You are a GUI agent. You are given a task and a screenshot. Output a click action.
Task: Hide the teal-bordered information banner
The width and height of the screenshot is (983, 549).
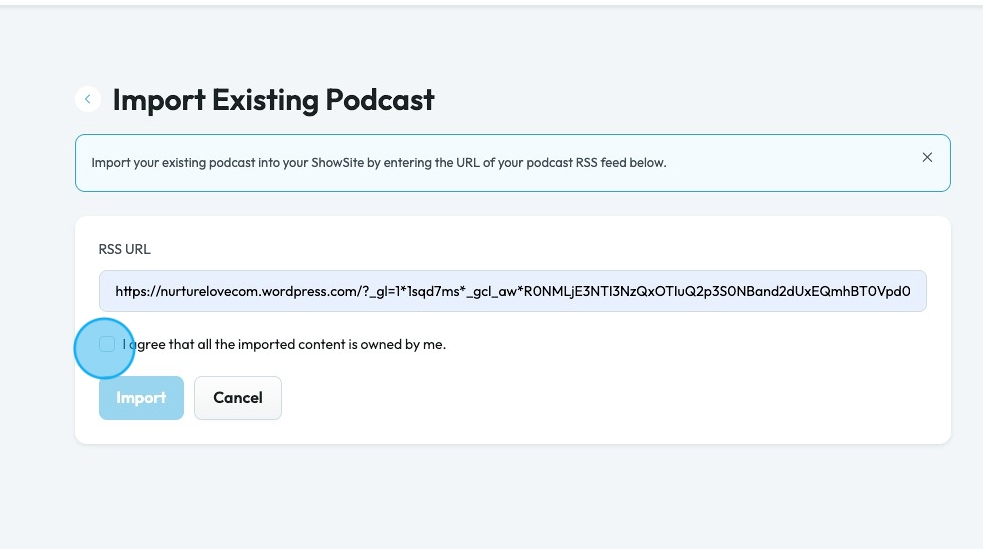pyautogui.click(x=927, y=158)
